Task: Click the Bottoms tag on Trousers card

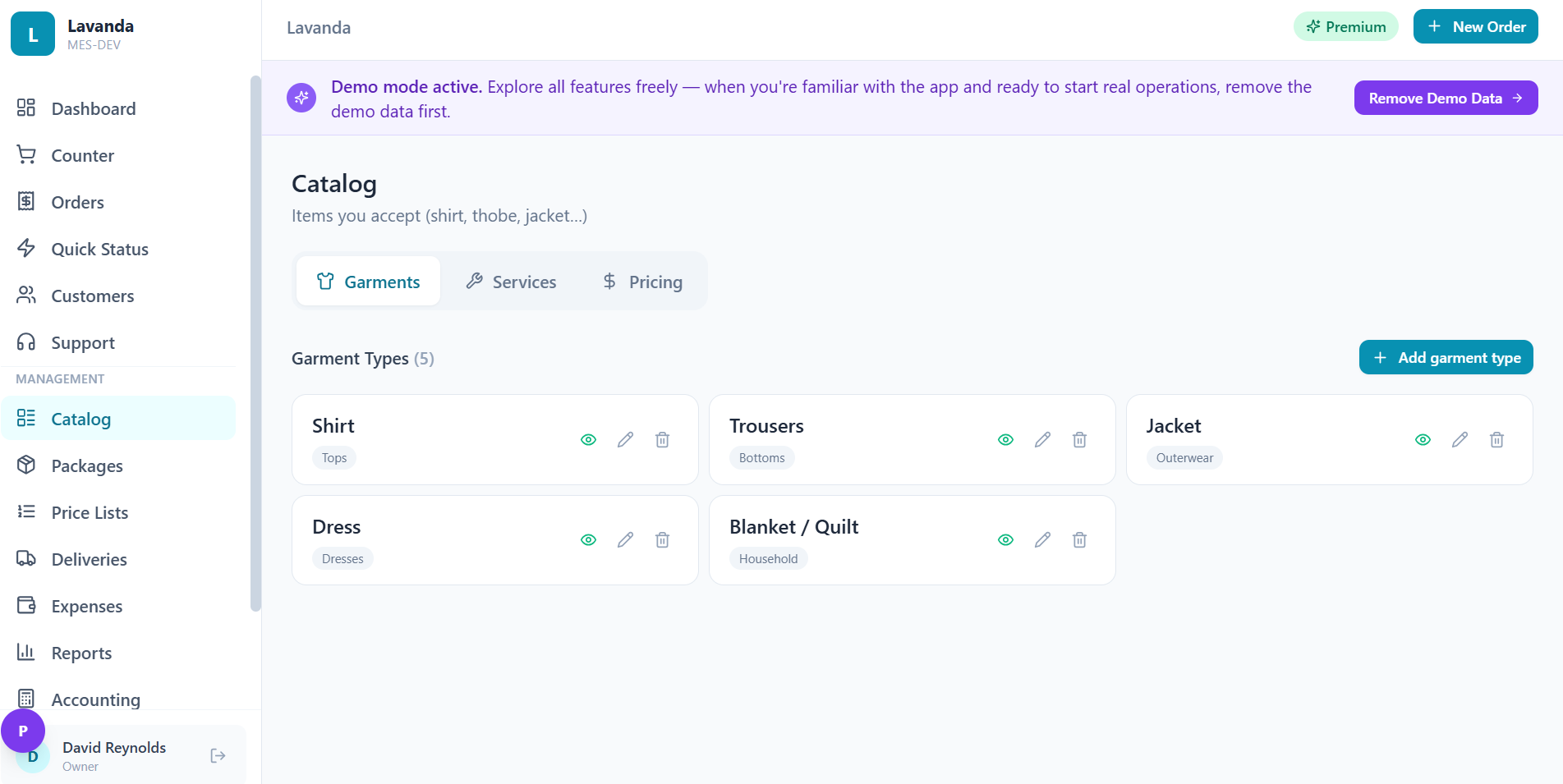Action: click(761, 457)
